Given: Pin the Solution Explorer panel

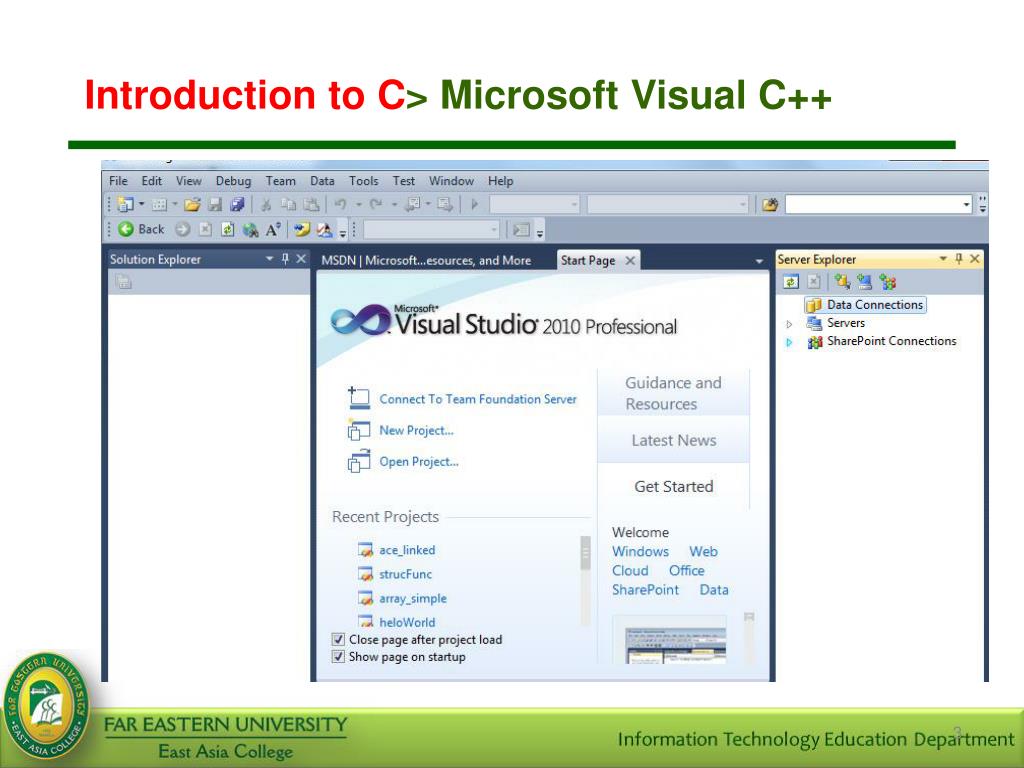Looking at the screenshot, I should click(x=285, y=259).
